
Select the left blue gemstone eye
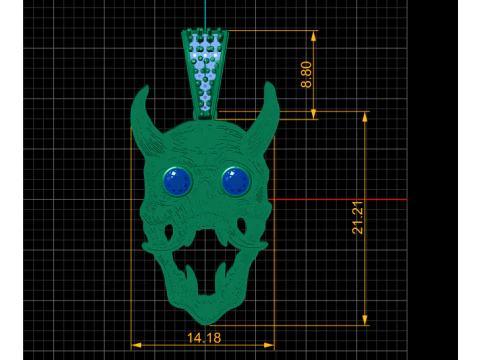[x=178, y=182]
